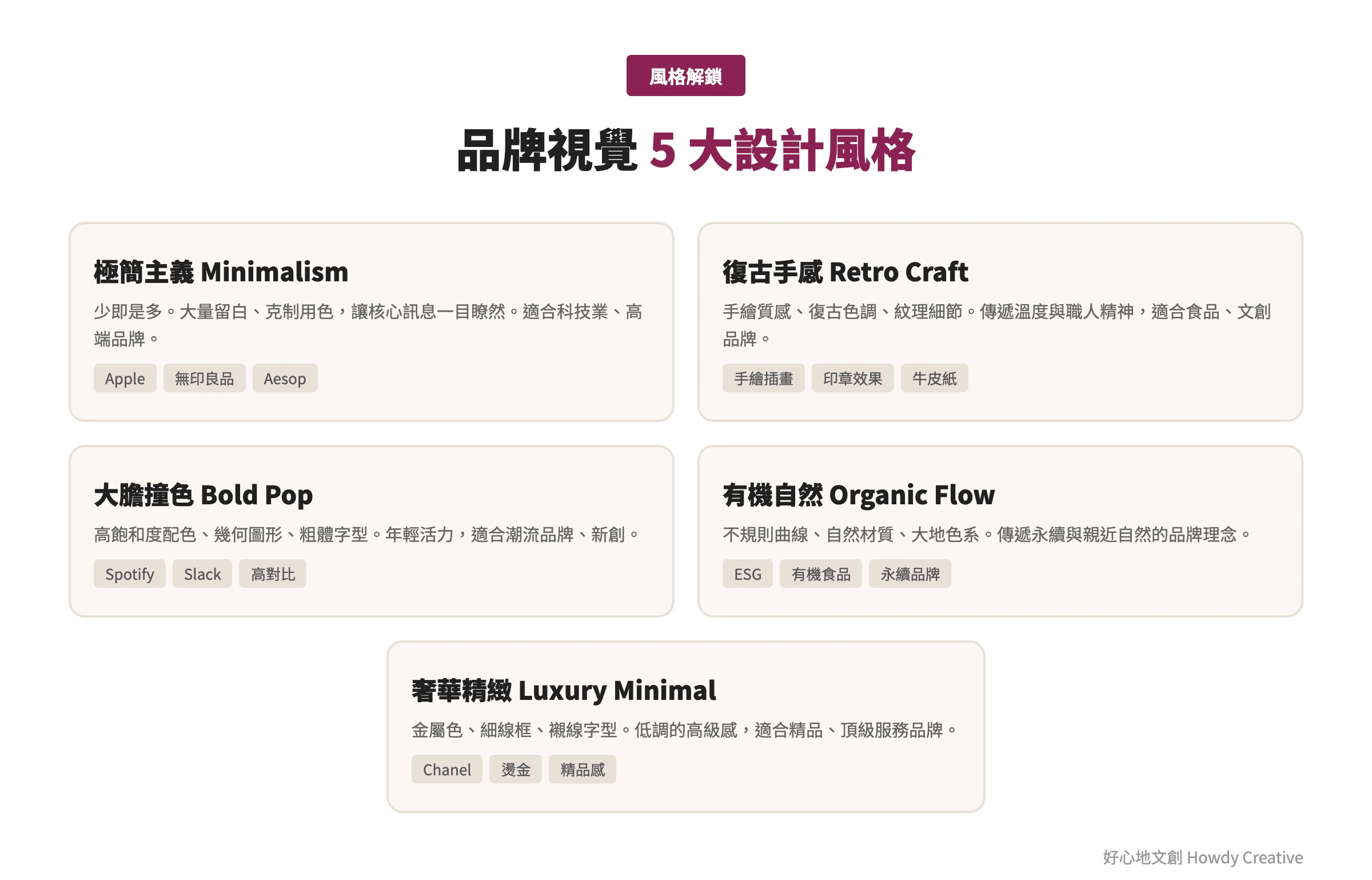Image resolution: width=1372 pixels, height=880 pixels.
Task: Tap the 精品感 tag
Action: pos(583,769)
